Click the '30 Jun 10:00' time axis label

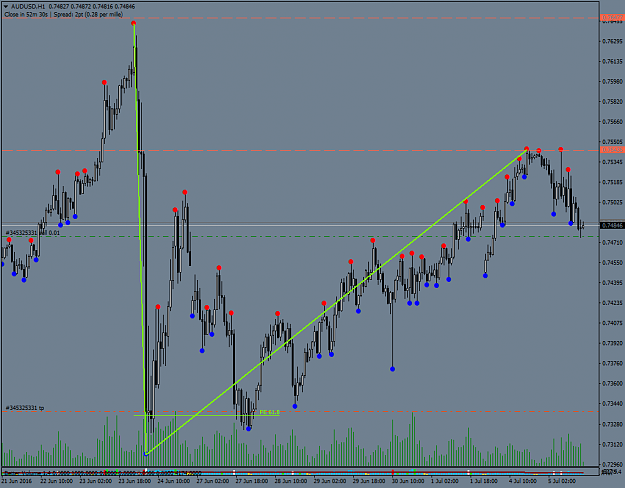click(x=407, y=481)
